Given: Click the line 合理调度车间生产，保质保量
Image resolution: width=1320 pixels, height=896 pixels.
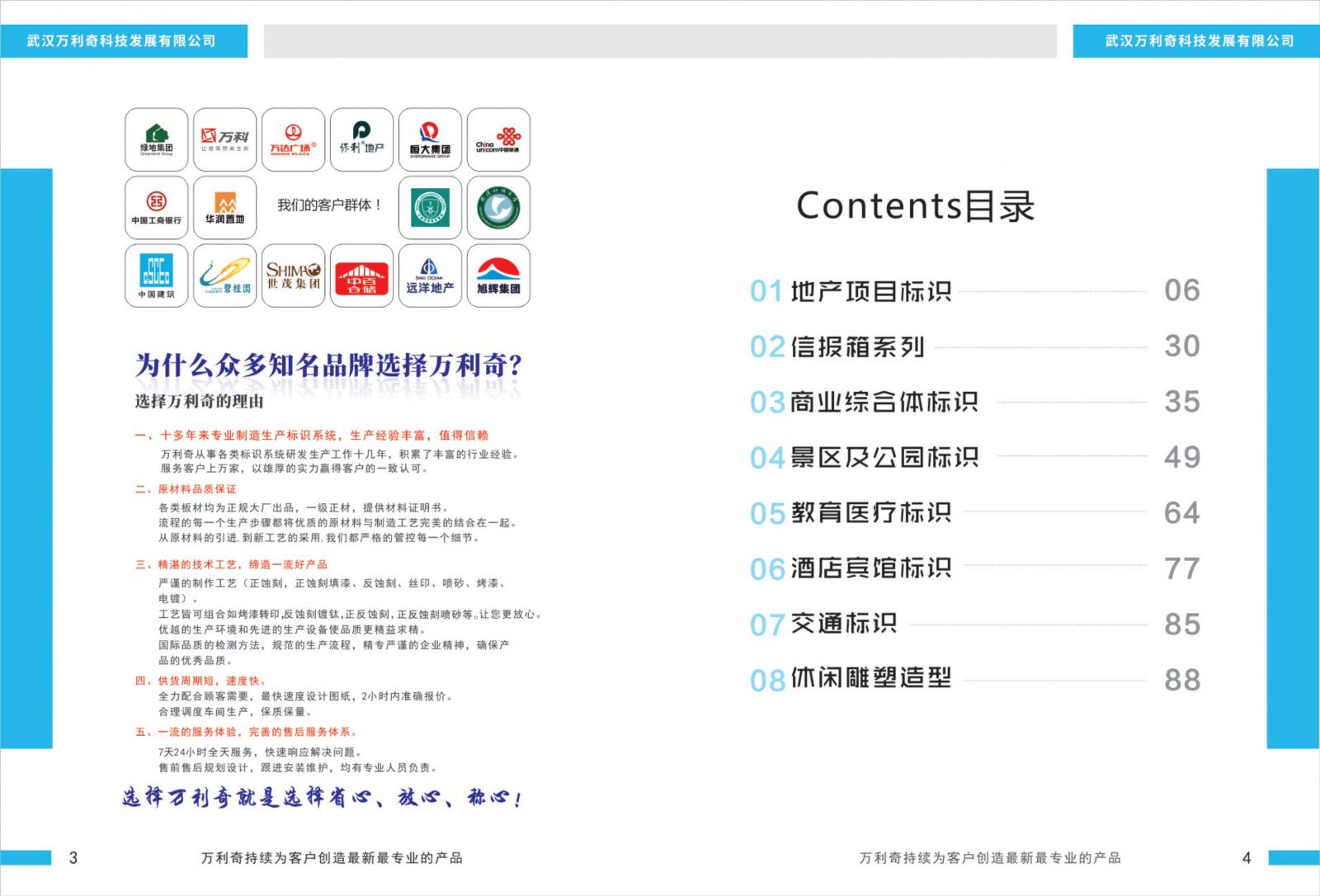Looking at the screenshot, I should click(x=235, y=712).
